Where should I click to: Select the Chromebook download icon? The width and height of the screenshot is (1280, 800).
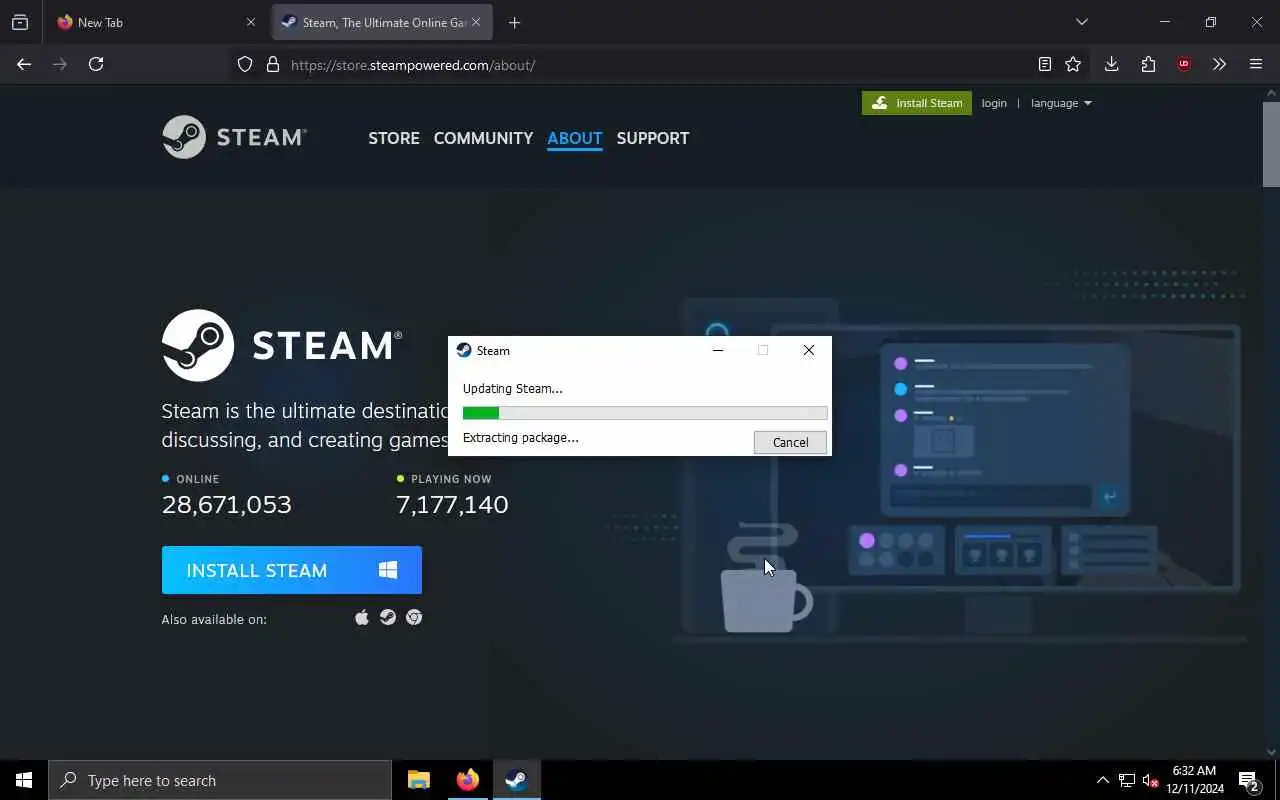414,617
